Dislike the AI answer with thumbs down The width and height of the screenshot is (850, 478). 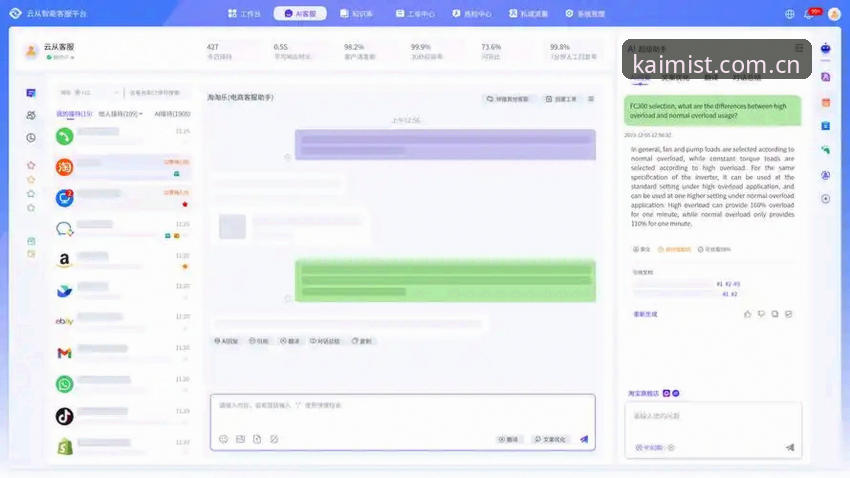761,314
